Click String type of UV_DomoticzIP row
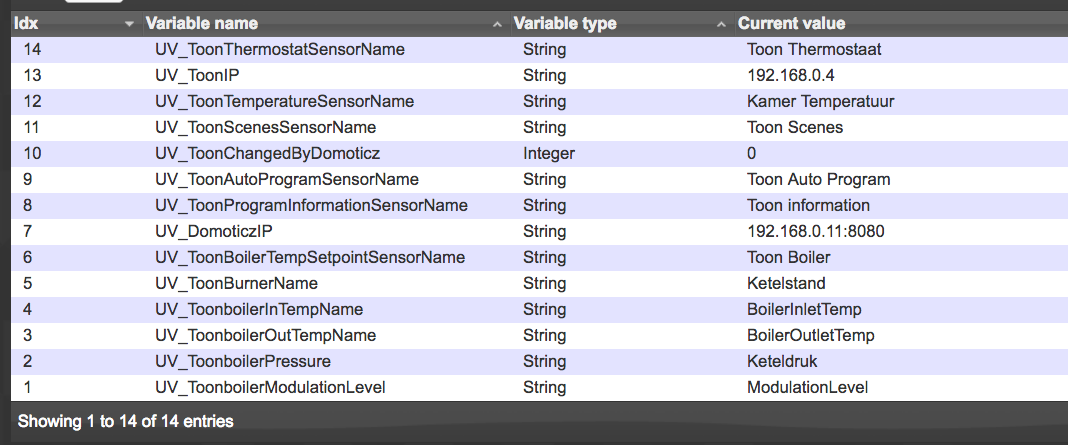The width and height of the screenshot is (1068, 445). (544, 232)
